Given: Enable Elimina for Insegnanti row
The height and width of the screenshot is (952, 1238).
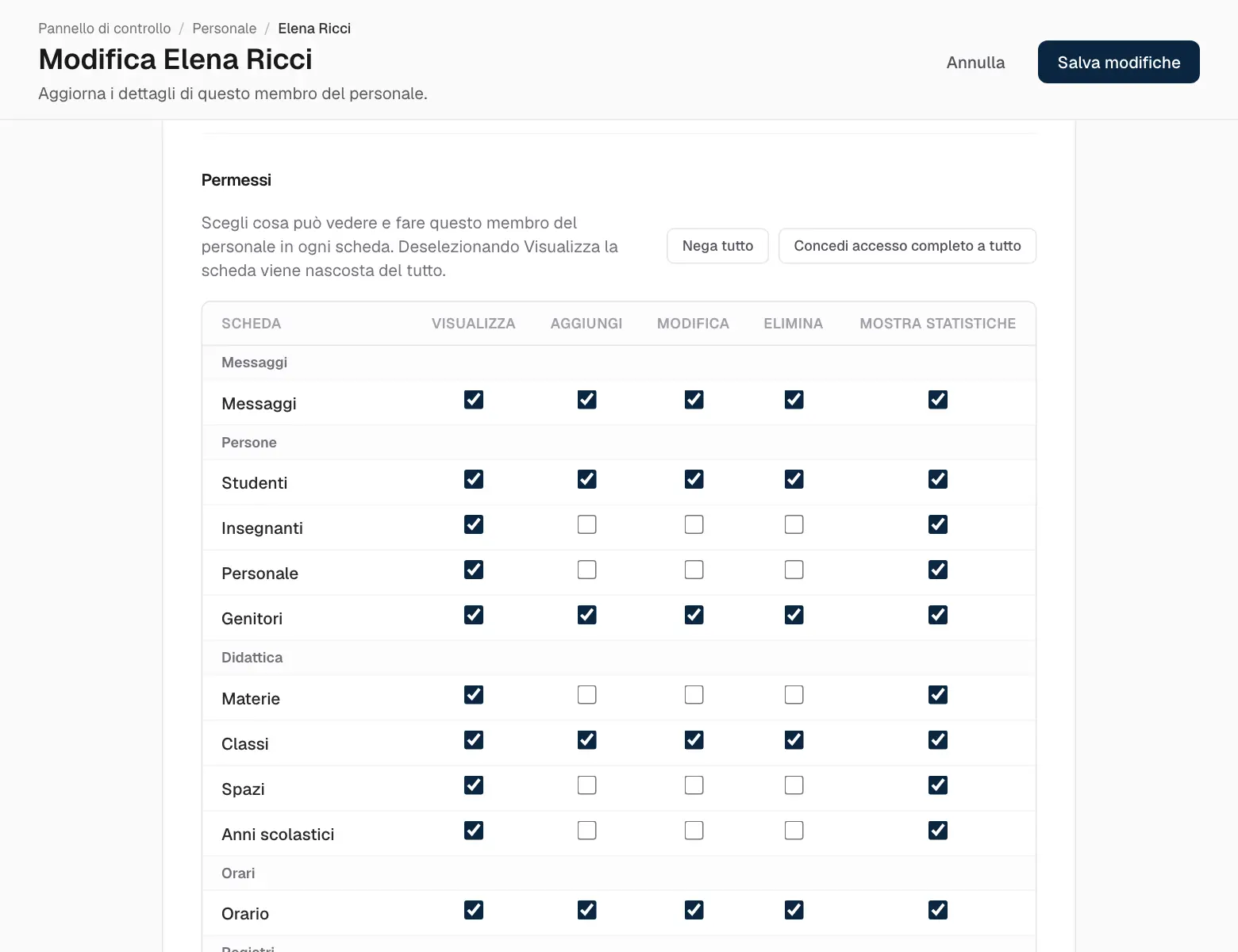Looking at the screenshot, I should coord(794,524).
